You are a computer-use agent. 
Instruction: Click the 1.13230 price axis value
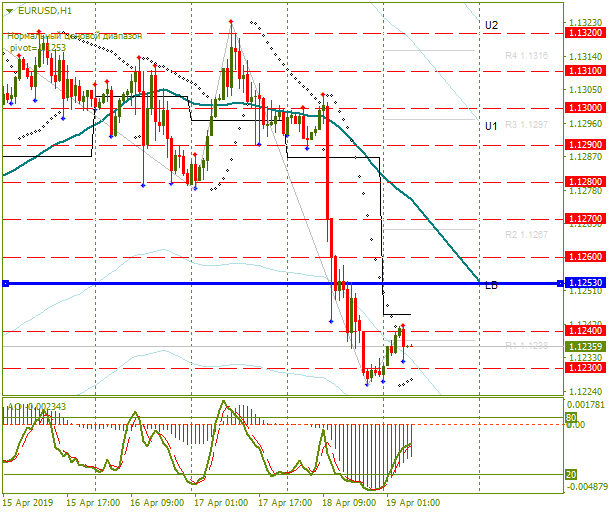tap(586, 23)
